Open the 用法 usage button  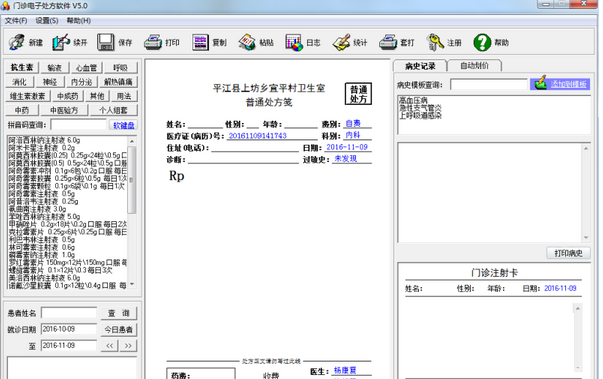click(124, 96)
